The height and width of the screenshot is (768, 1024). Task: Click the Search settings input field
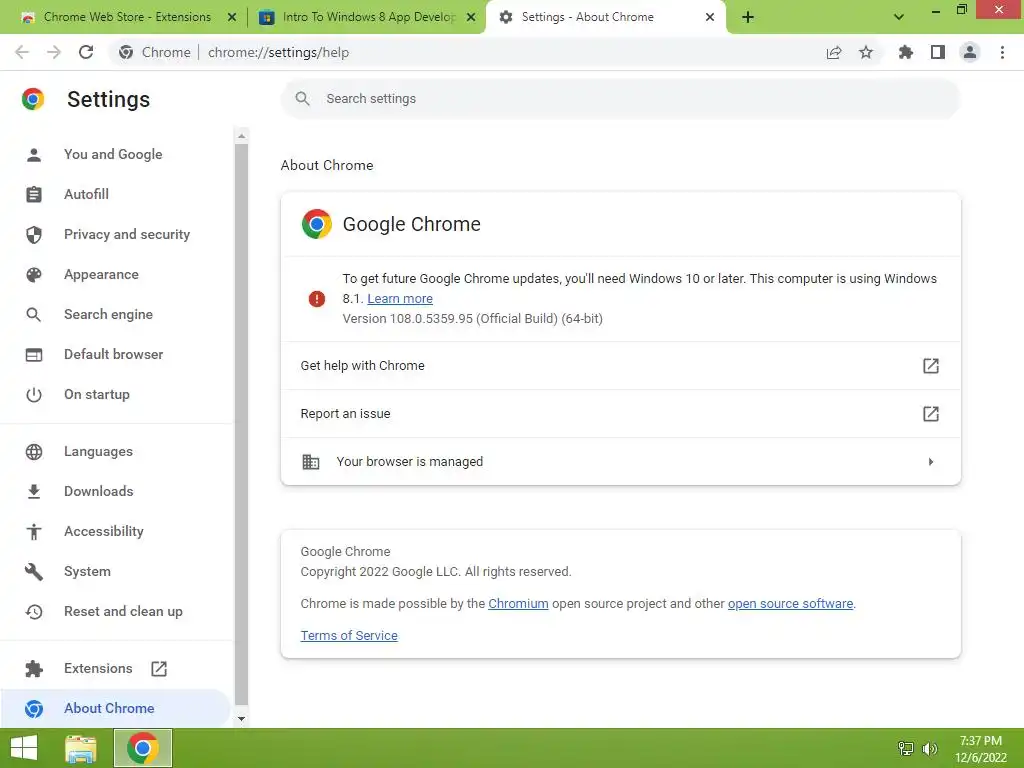620,99
